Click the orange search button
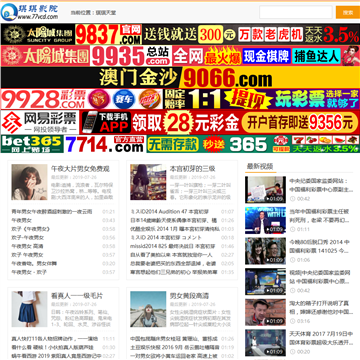This screenshot has width=360, height=360. (348, 12)
